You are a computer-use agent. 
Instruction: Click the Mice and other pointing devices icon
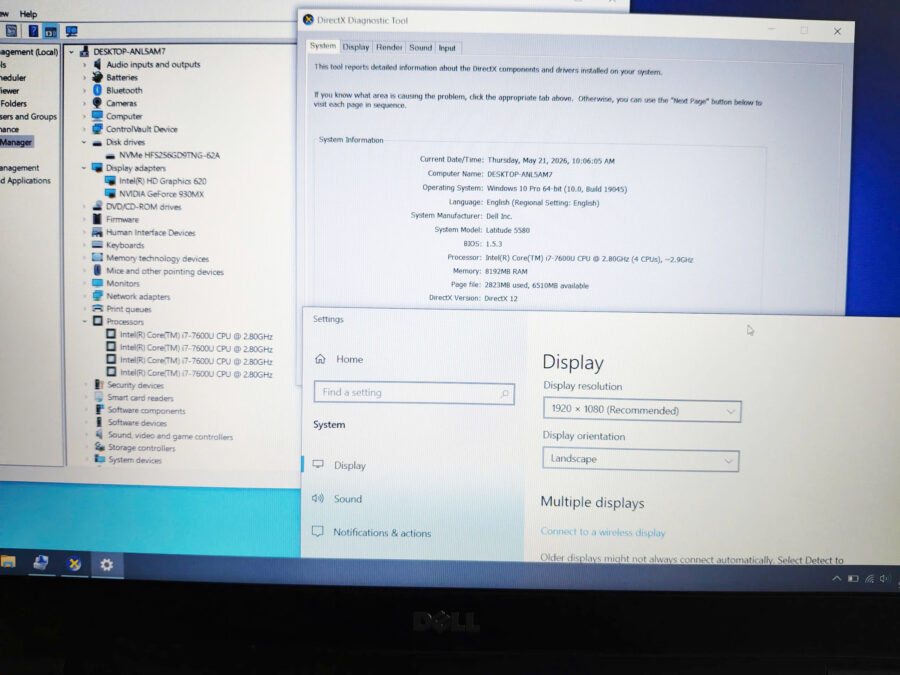tap(97, 270)
